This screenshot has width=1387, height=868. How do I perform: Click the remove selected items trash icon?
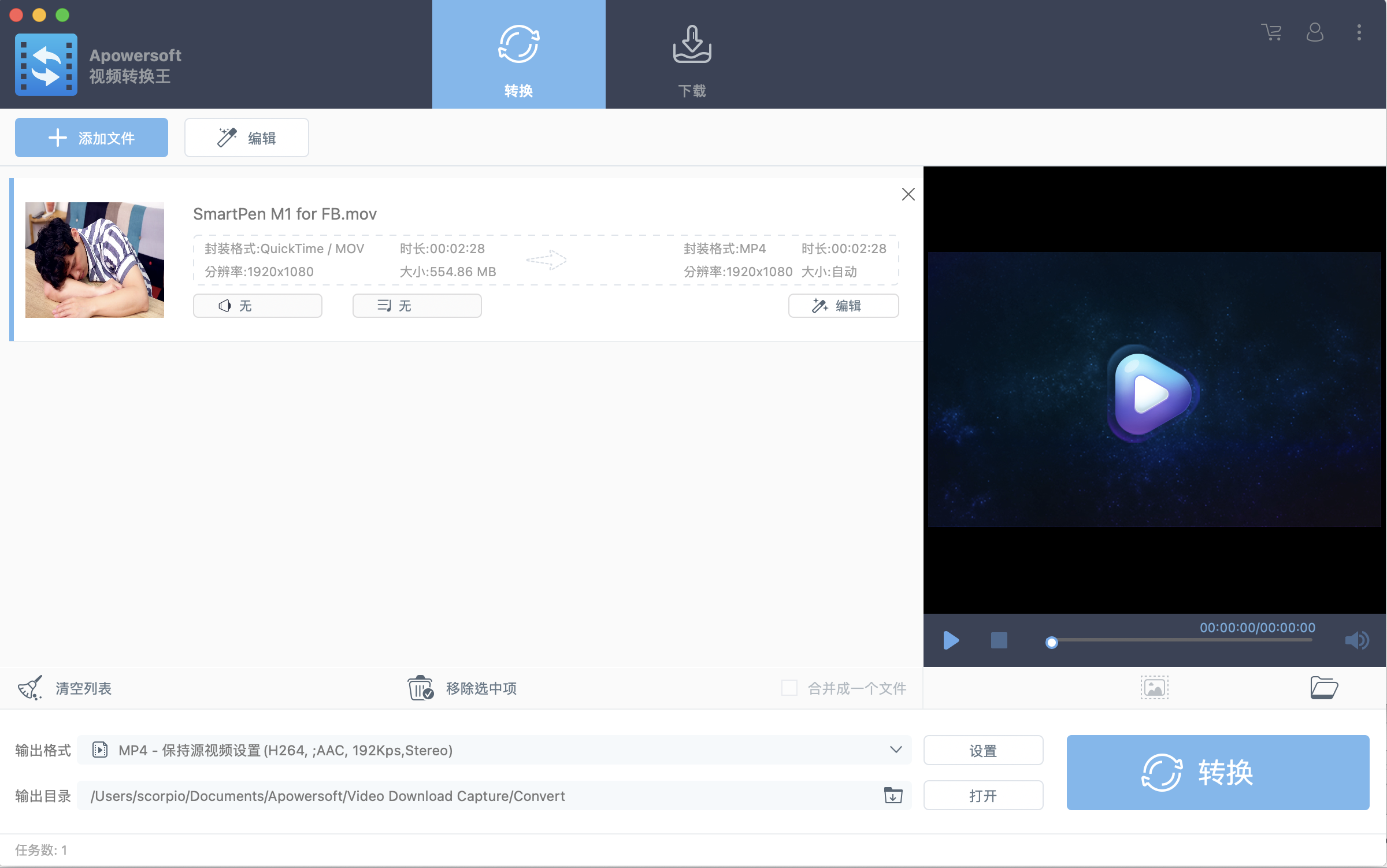(420, 688)
